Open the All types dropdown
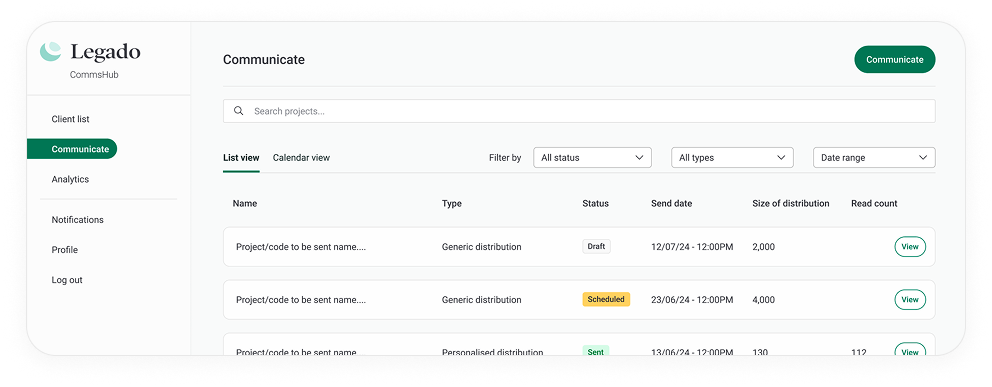The height and width of the screenshot is (387, 992). point(732,158)
